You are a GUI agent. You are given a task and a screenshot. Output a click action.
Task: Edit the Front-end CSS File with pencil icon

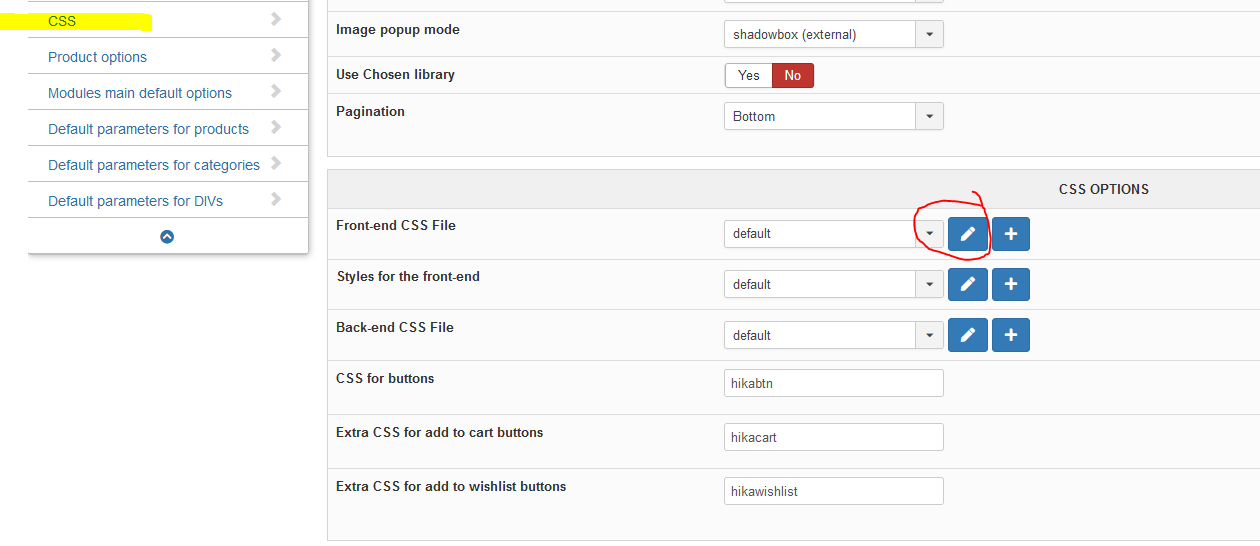[x=967, y=234]
